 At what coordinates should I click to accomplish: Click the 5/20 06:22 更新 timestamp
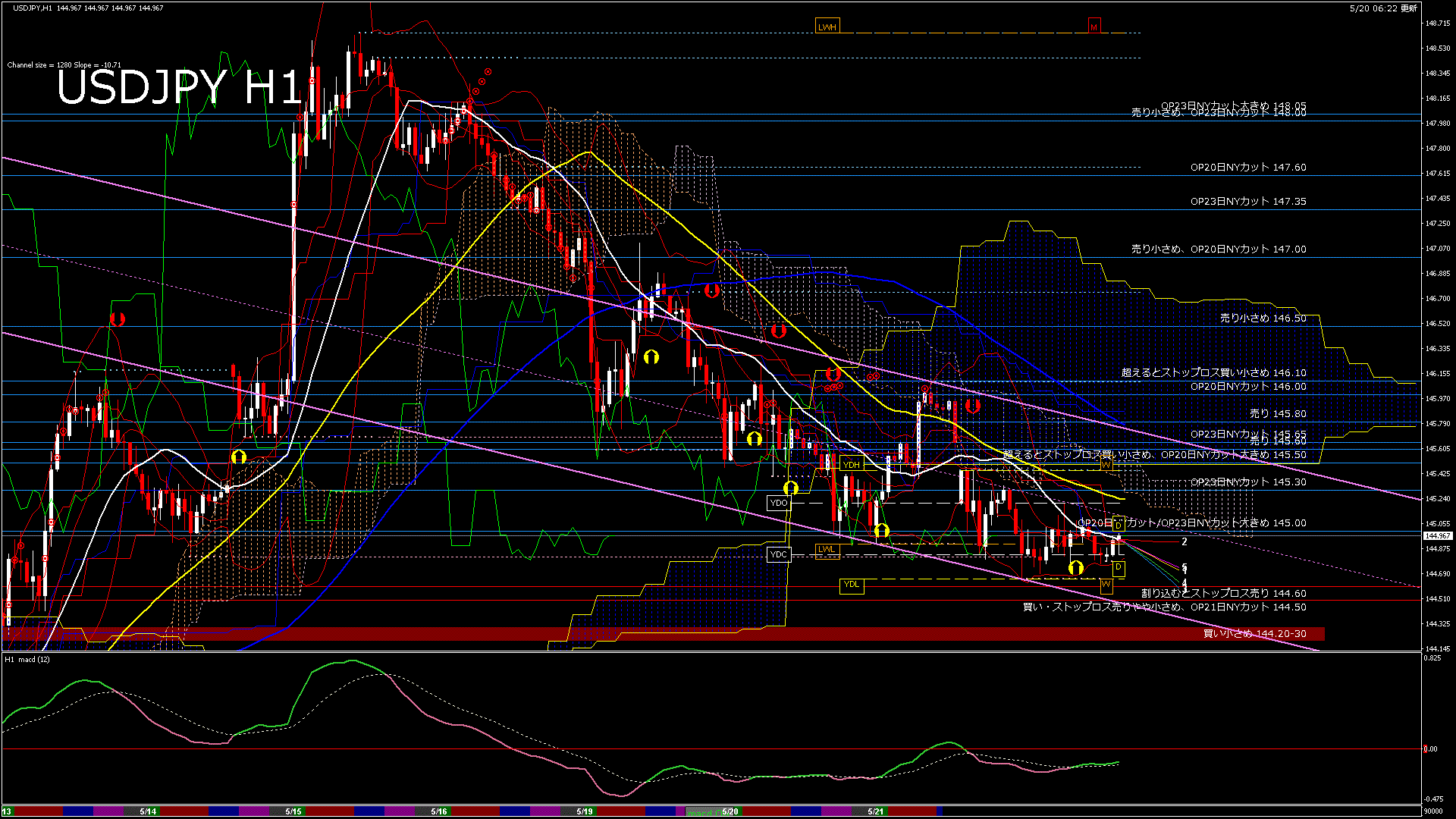(x=1383, y=8)
